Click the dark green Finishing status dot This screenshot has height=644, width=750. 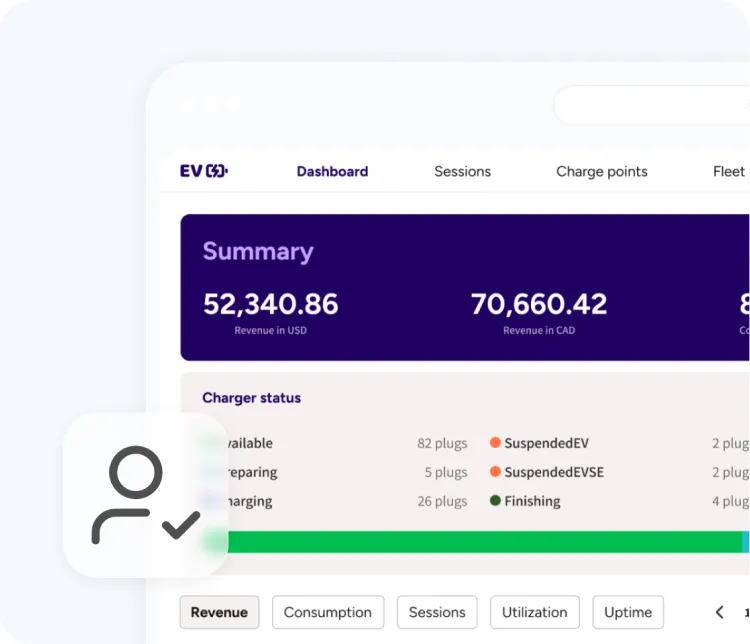point(495,500)
